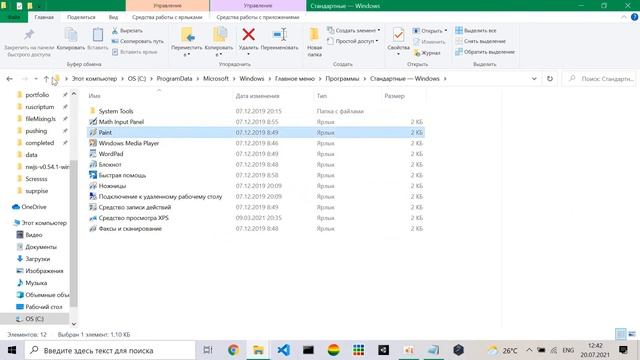This screenshot has width=640, height=360.
Task: Go up one folder level arrow
Action: 46,79
